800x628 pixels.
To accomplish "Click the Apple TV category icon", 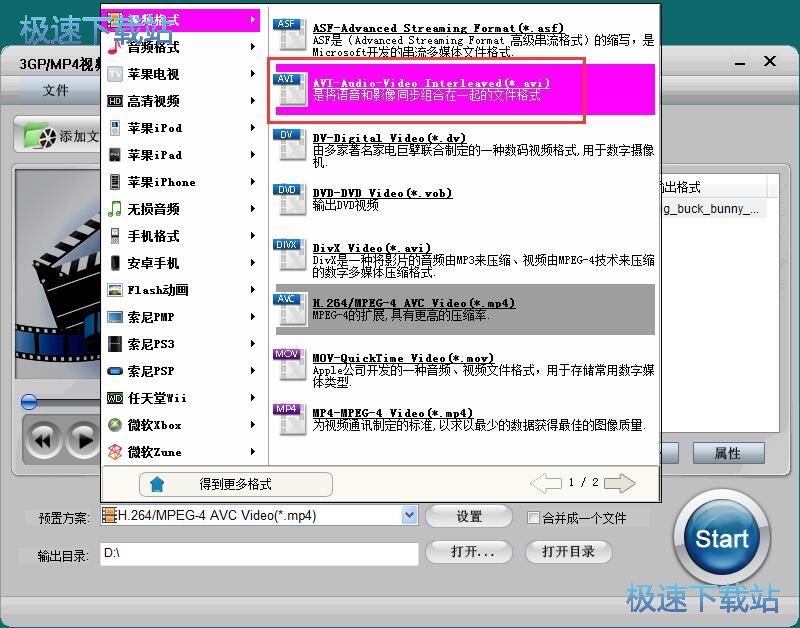I will point(115,74).
